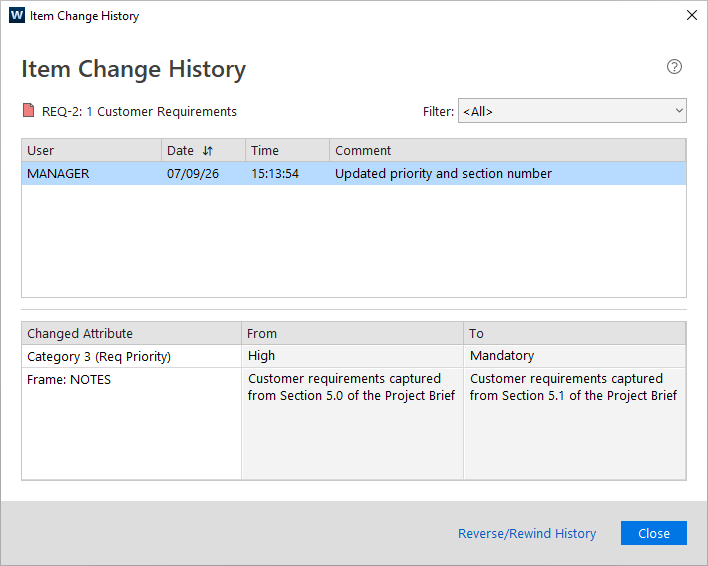The image size is (708, 566).
Task: Sort by the User column header
Action: pyautogui.click(x=91, y=150)
